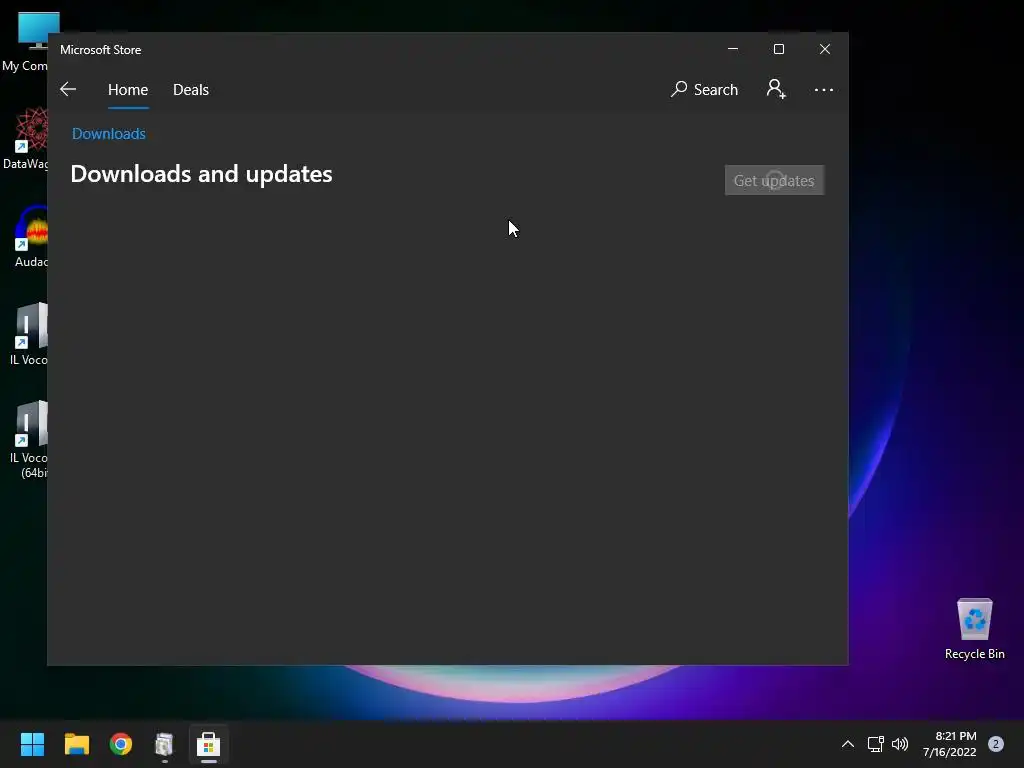
Task: Open notification center badge with 2
Action: [996, 744]
